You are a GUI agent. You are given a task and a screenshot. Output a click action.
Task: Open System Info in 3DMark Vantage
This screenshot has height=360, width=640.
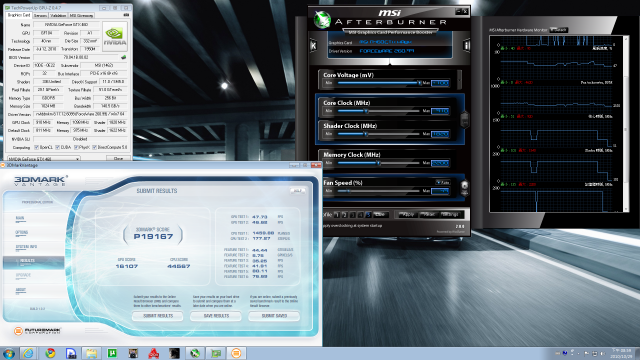click(x=26, y=247)
